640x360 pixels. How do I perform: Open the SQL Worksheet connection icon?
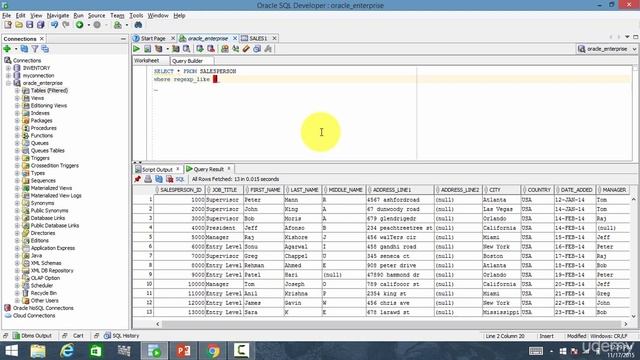118,25
